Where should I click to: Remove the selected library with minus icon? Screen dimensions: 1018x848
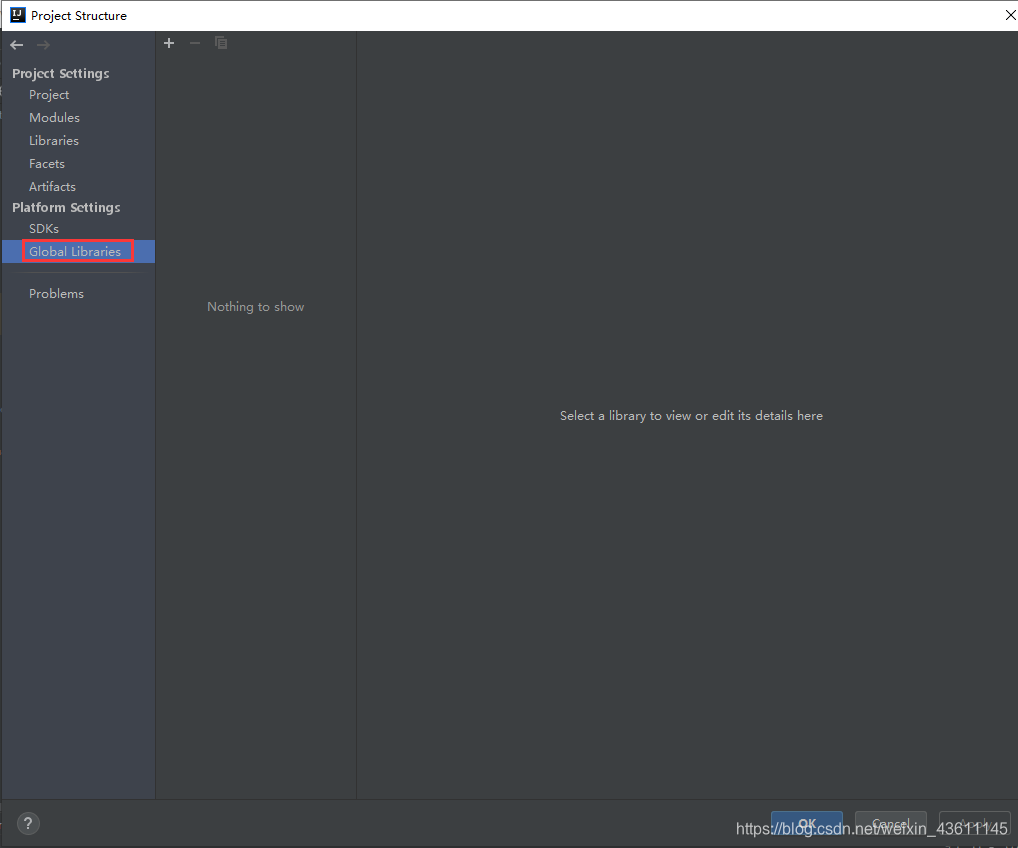[x=195, y=43]
